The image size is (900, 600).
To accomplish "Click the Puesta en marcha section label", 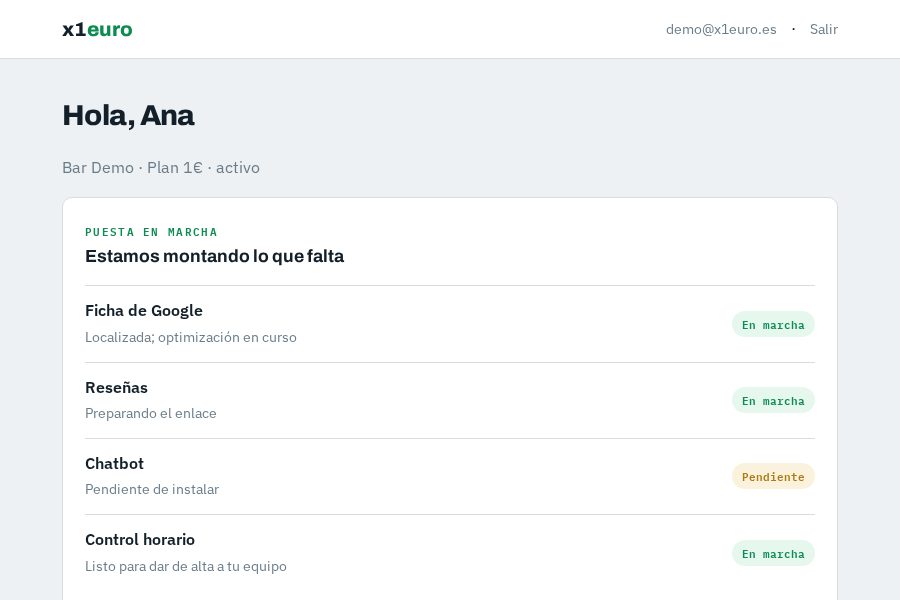I will pyautogui.click(x=151, y=232).
